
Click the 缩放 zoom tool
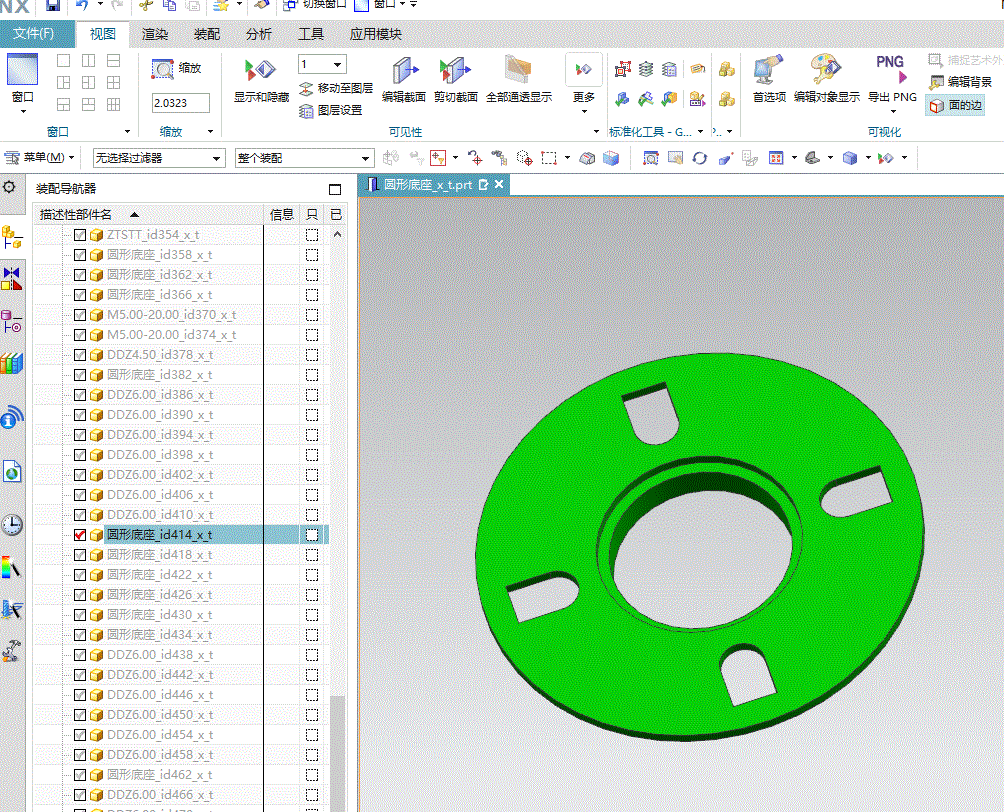[177, 69]
